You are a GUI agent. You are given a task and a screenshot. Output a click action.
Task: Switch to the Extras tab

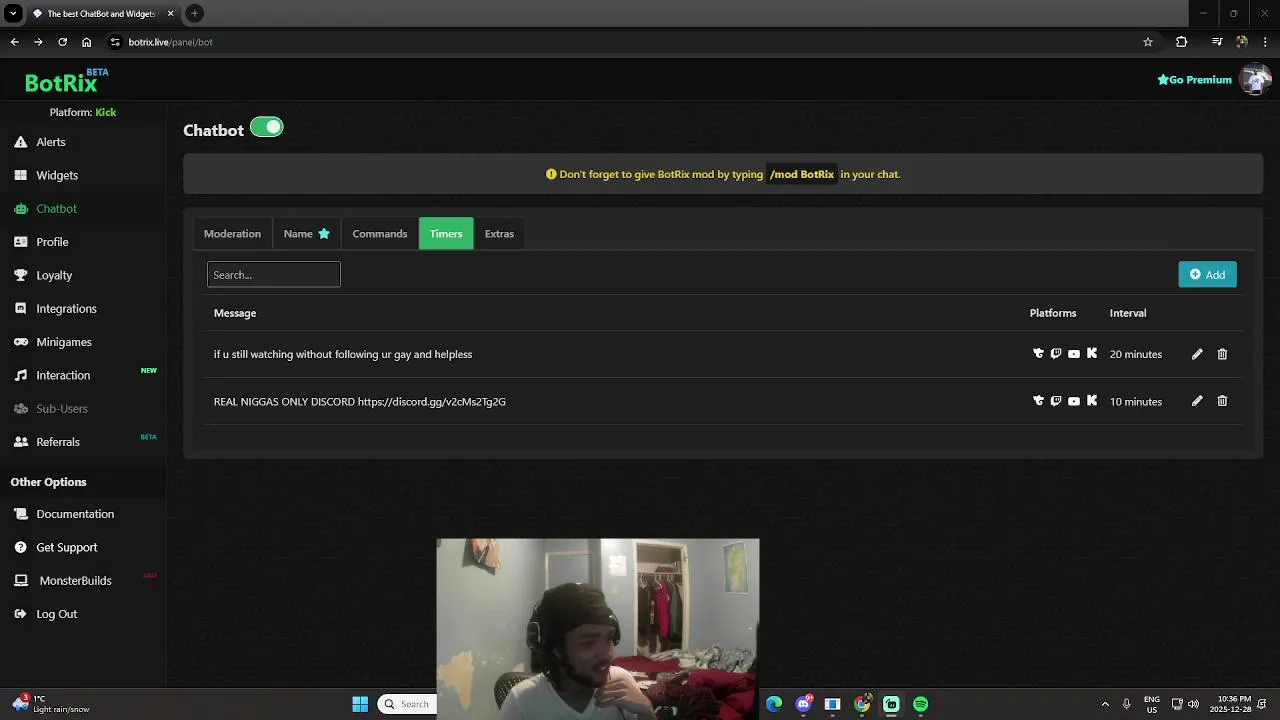click(x=499, y=234)
